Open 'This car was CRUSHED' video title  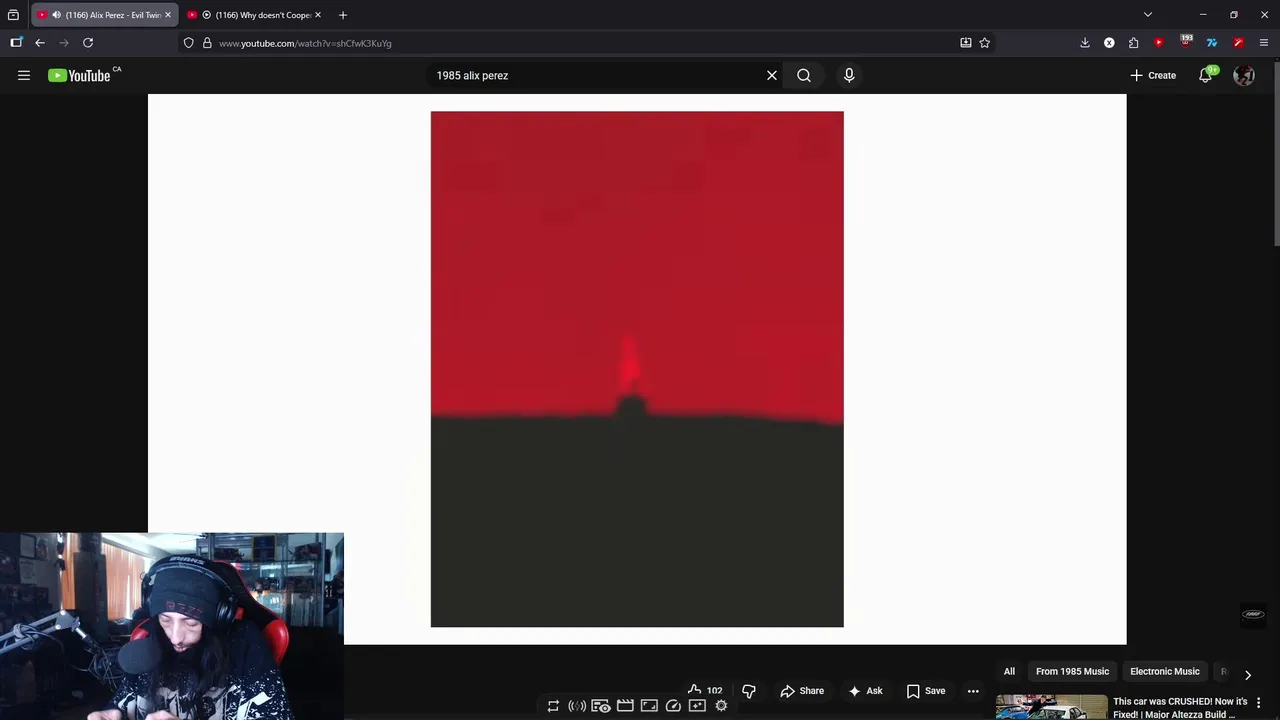click(1180, 707)
